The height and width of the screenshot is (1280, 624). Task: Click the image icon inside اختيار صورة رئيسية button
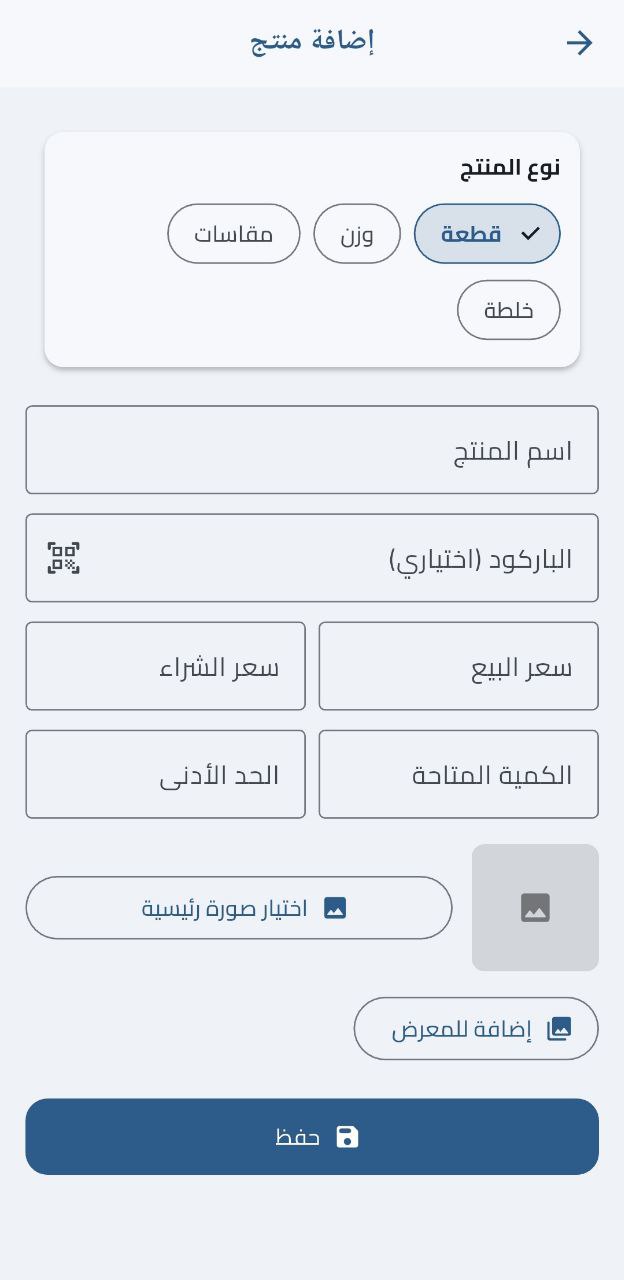pos(335,908)
